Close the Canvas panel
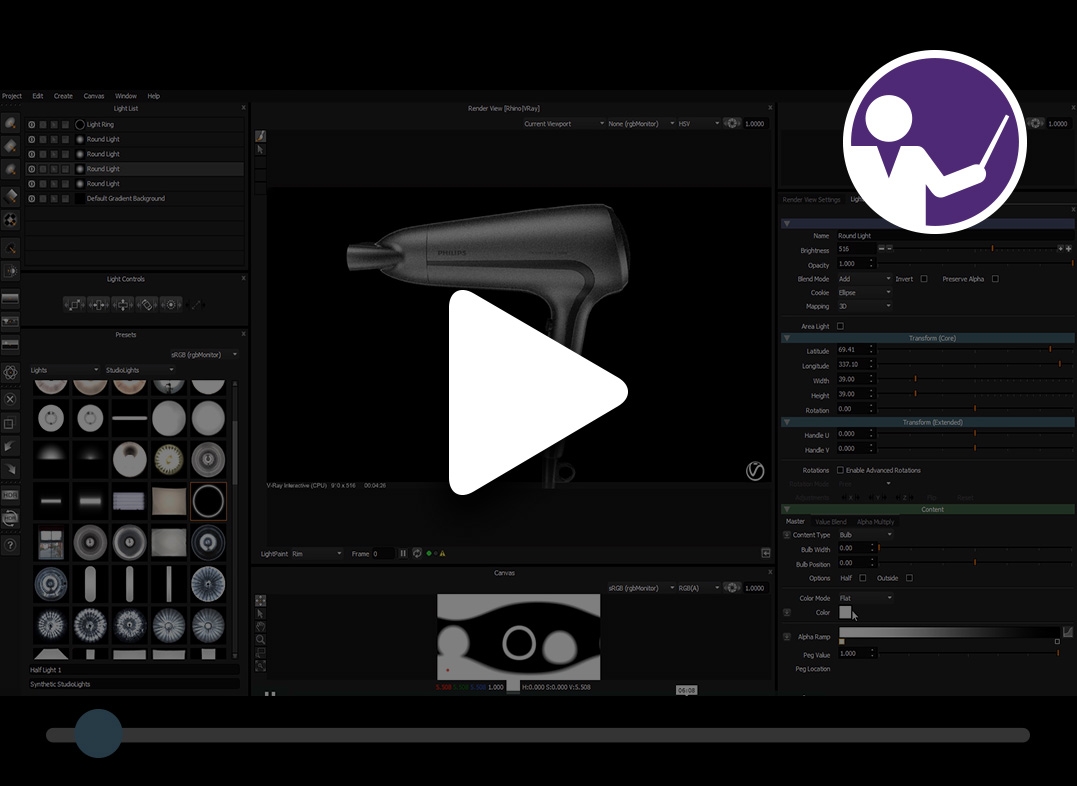The height and width of the screenshot is (786, 1077). pos(770,572)
